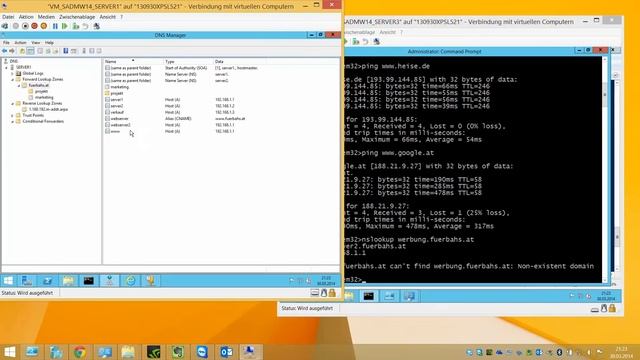640x360 pixels.
Task: Open the Ansicht menu in SERVER3 VM window
Action: [x=387, y=32]
